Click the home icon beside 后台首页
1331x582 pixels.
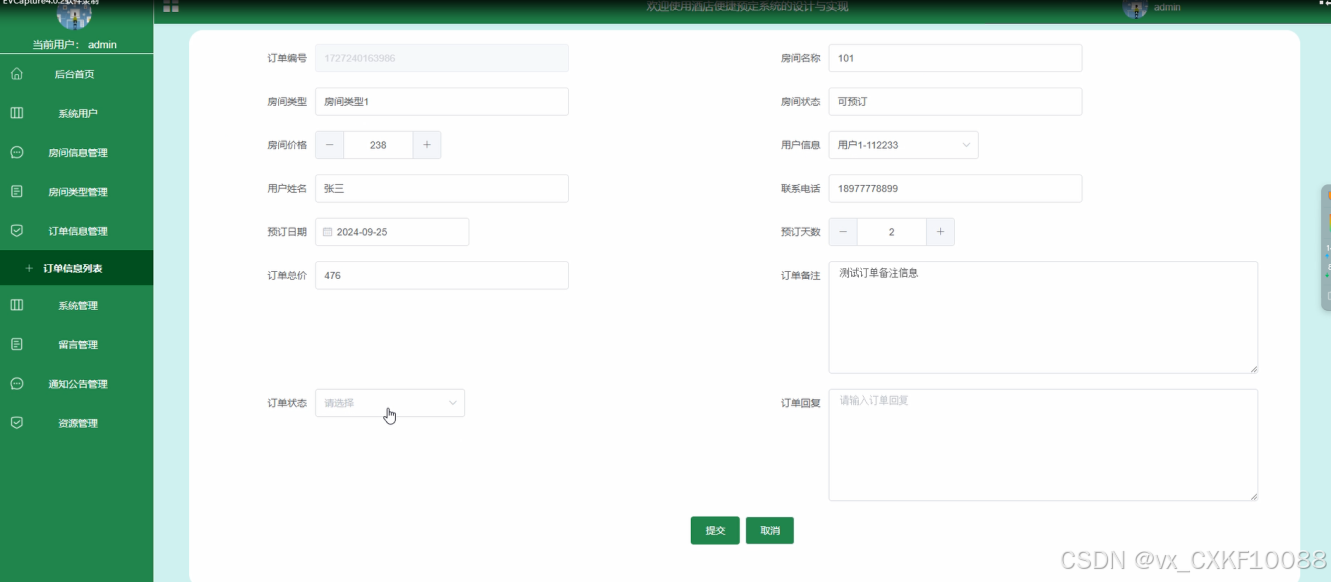point(16,74)
